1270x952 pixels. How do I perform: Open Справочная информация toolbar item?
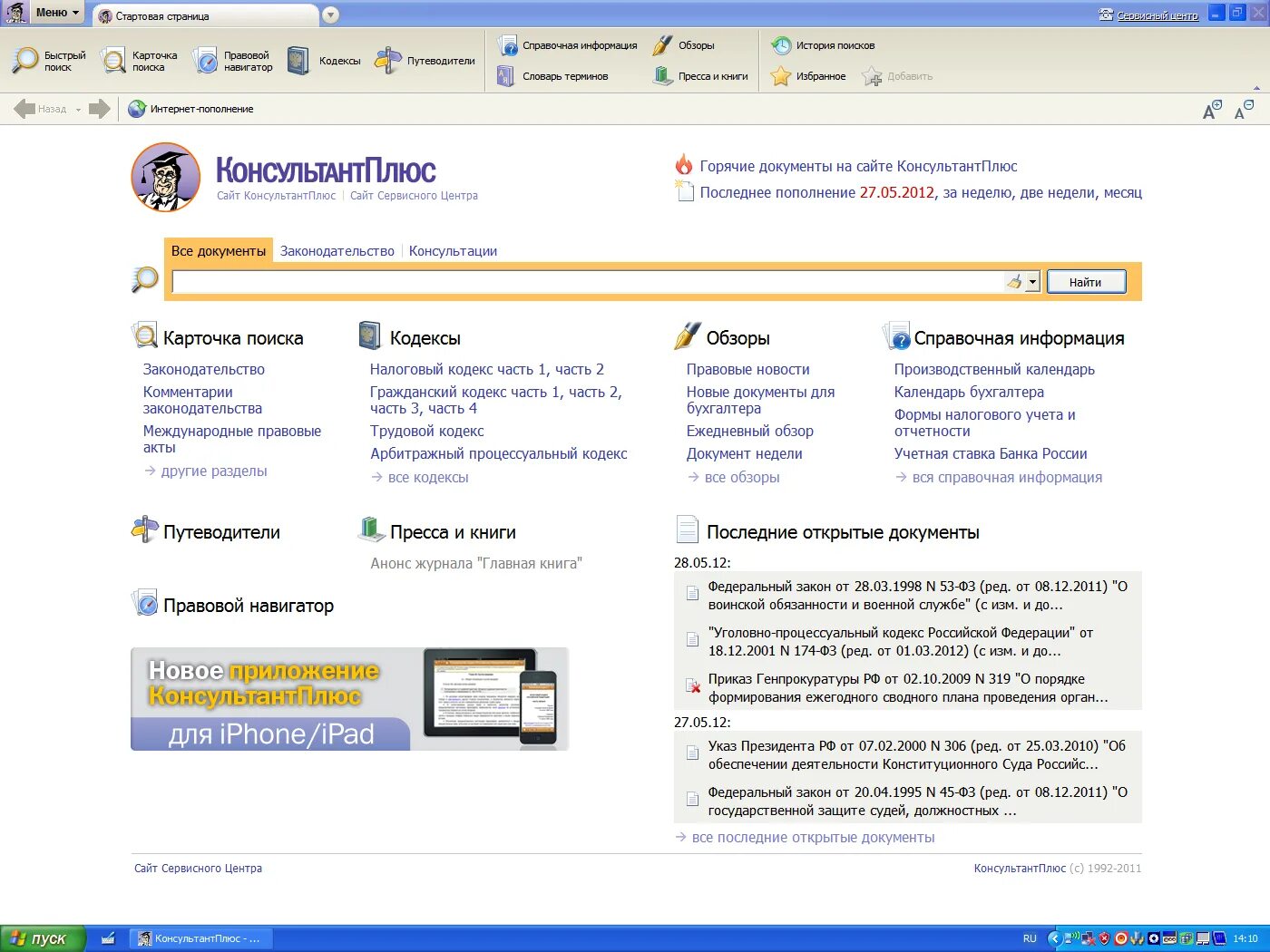point(567,45)
